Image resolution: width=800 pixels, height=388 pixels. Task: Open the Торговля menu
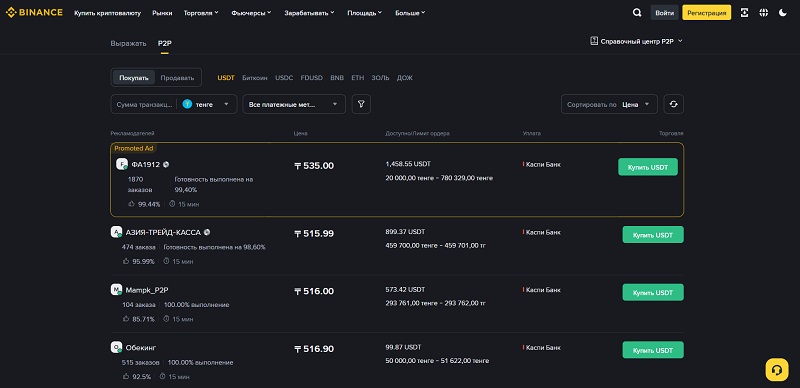point(201,13)
